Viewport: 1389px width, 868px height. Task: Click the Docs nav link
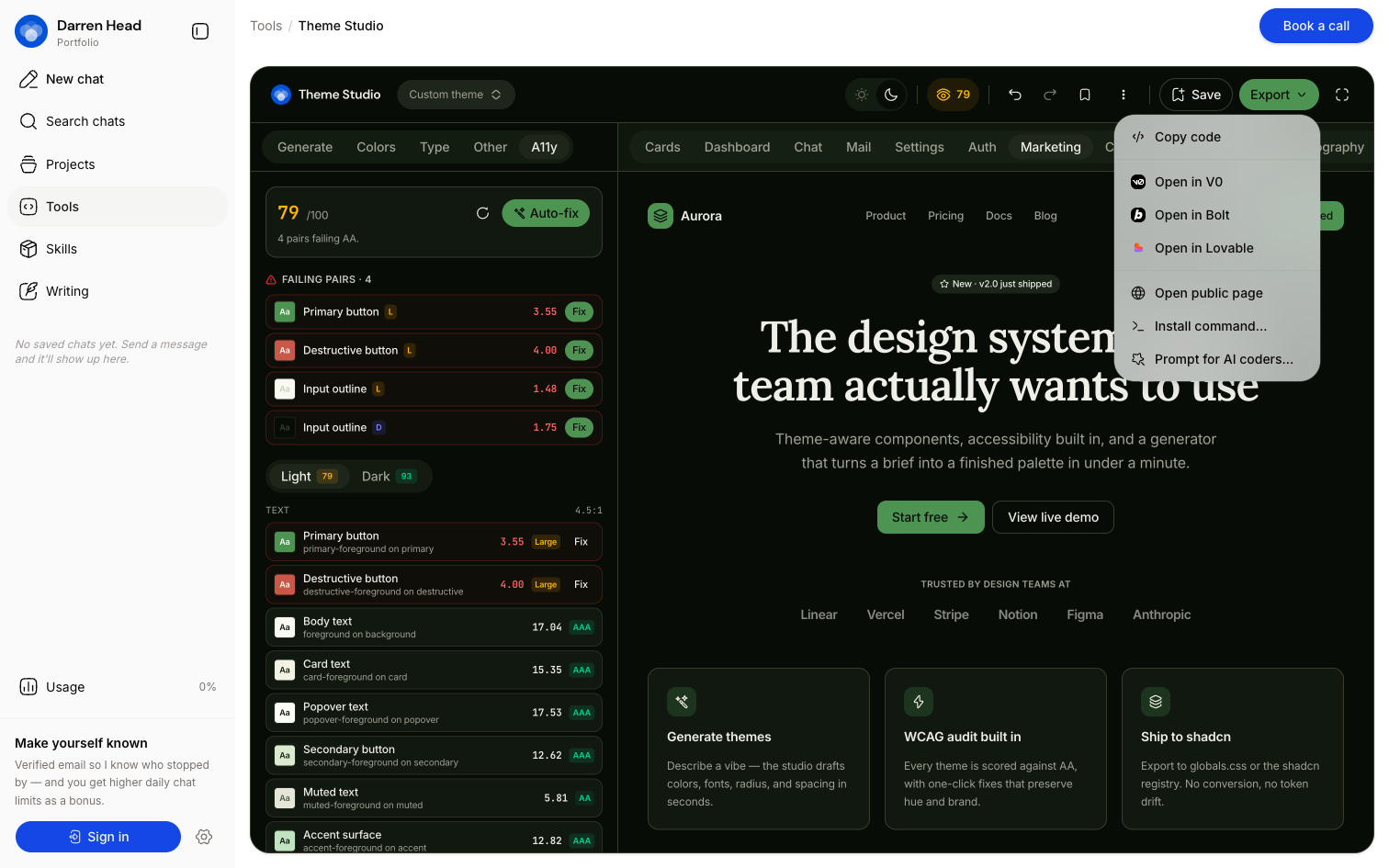click(999, 216)
